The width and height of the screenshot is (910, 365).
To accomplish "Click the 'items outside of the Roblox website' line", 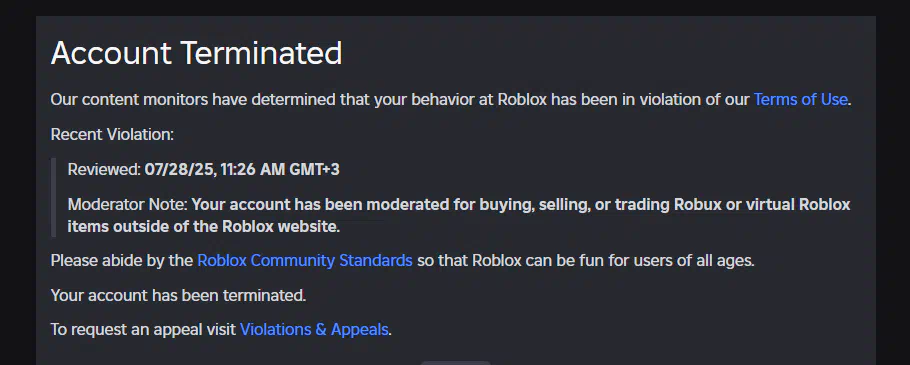I will [204, 227].
